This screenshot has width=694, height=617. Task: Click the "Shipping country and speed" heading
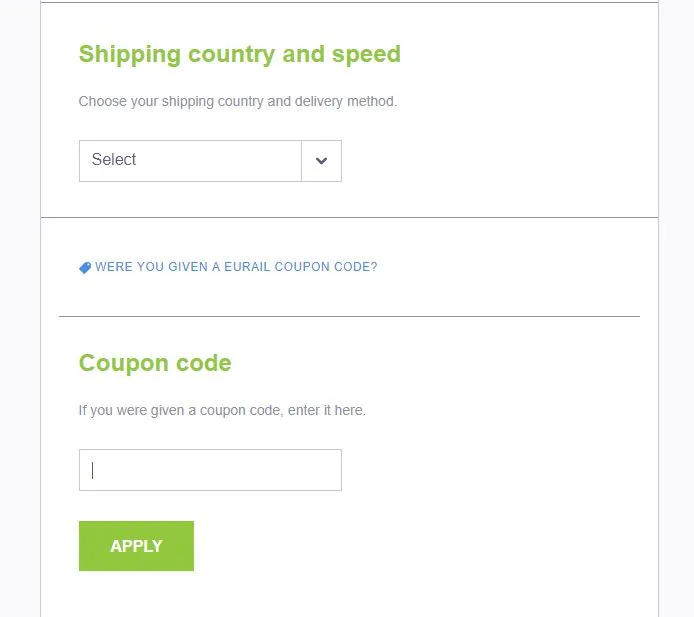coord(239,54)
